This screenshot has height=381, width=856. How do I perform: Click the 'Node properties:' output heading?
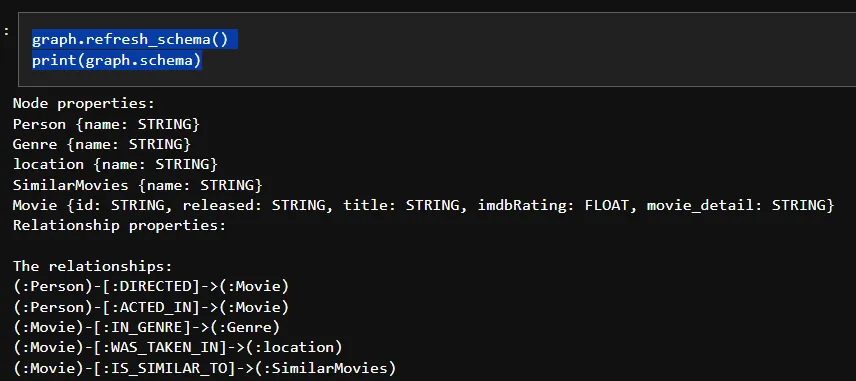tap(84, 104)
